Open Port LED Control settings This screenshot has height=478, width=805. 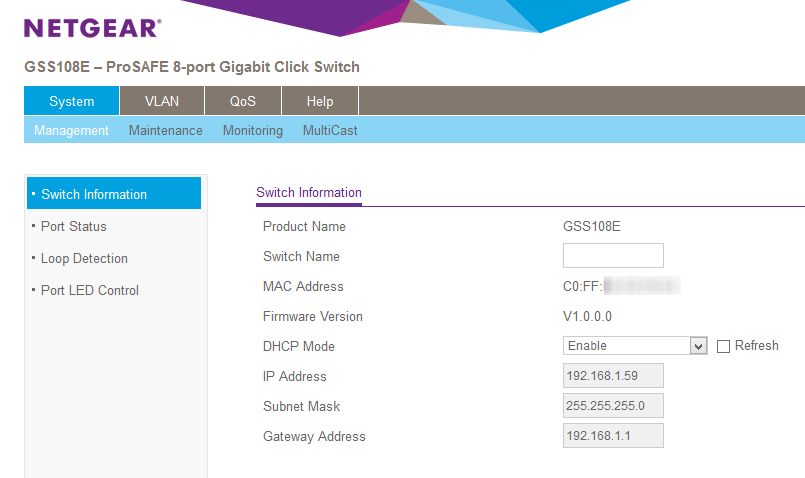tap(90, 290)
